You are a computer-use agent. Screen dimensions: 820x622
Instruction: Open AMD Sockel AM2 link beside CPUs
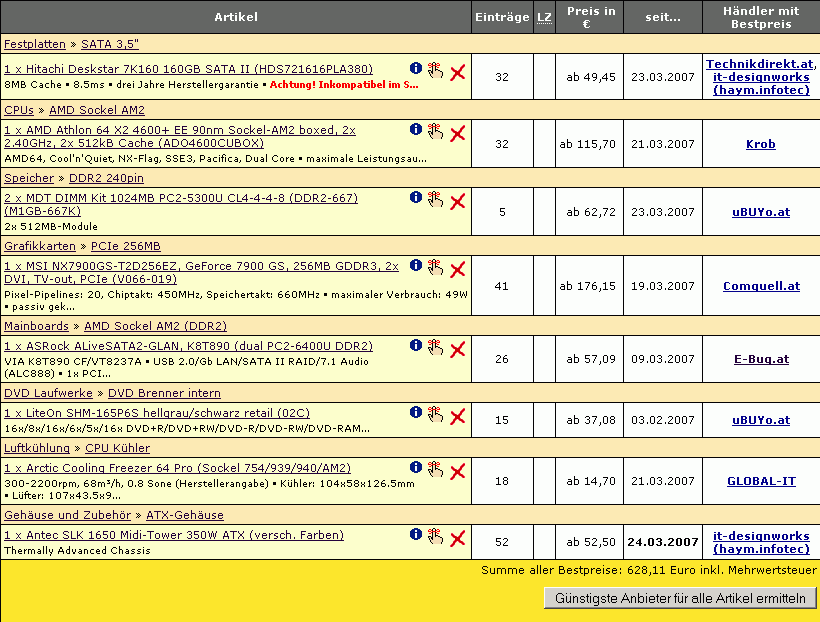pyautogui.click(x=97, y=110)
